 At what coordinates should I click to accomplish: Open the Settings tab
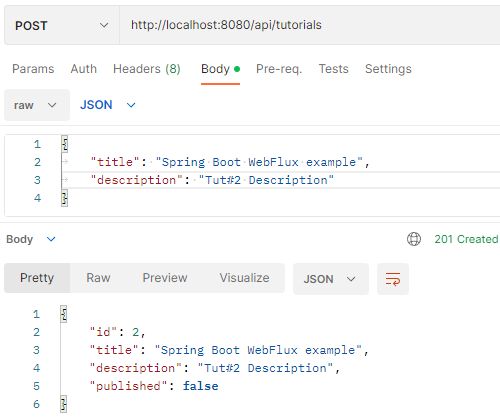(388, 69)
